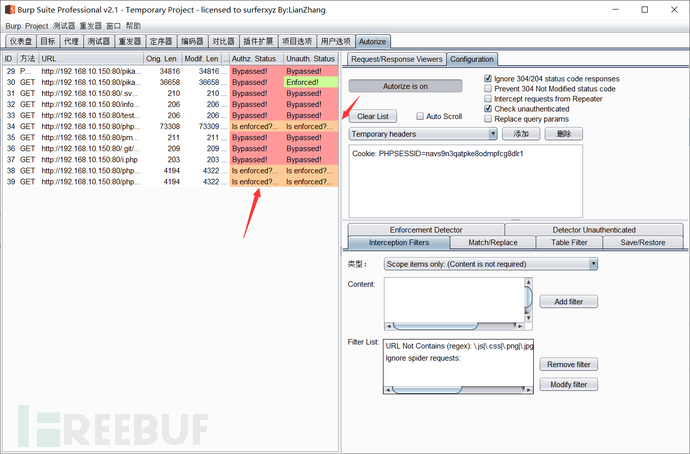Viewport: 690px width, 454px height.
Task: Enable Intercept requests from Repeater
Action: coord(488,99)
